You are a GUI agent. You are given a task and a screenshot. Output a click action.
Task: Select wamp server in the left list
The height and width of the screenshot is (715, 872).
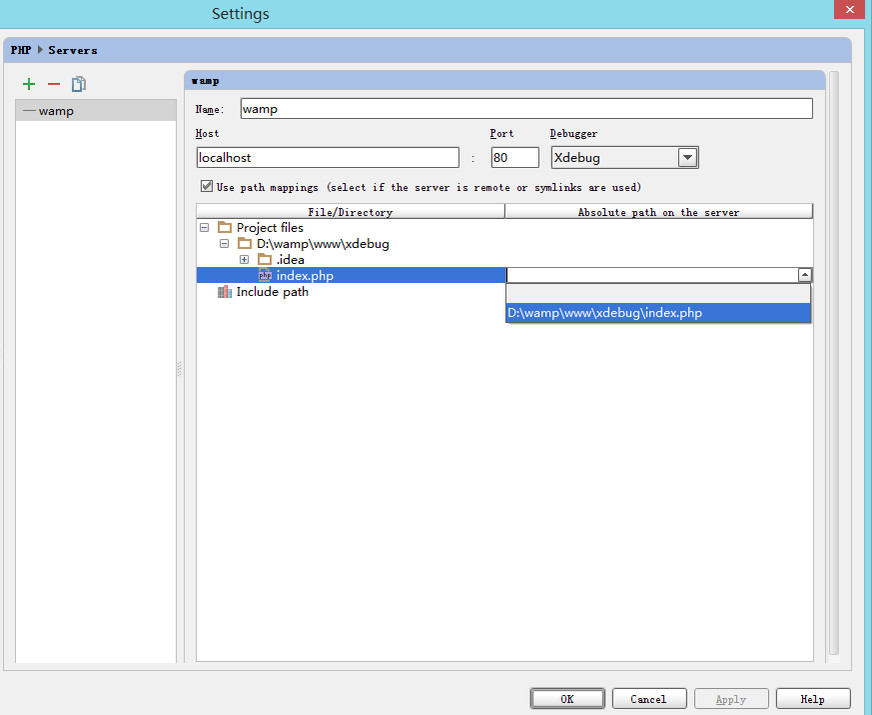coord(56,111)
